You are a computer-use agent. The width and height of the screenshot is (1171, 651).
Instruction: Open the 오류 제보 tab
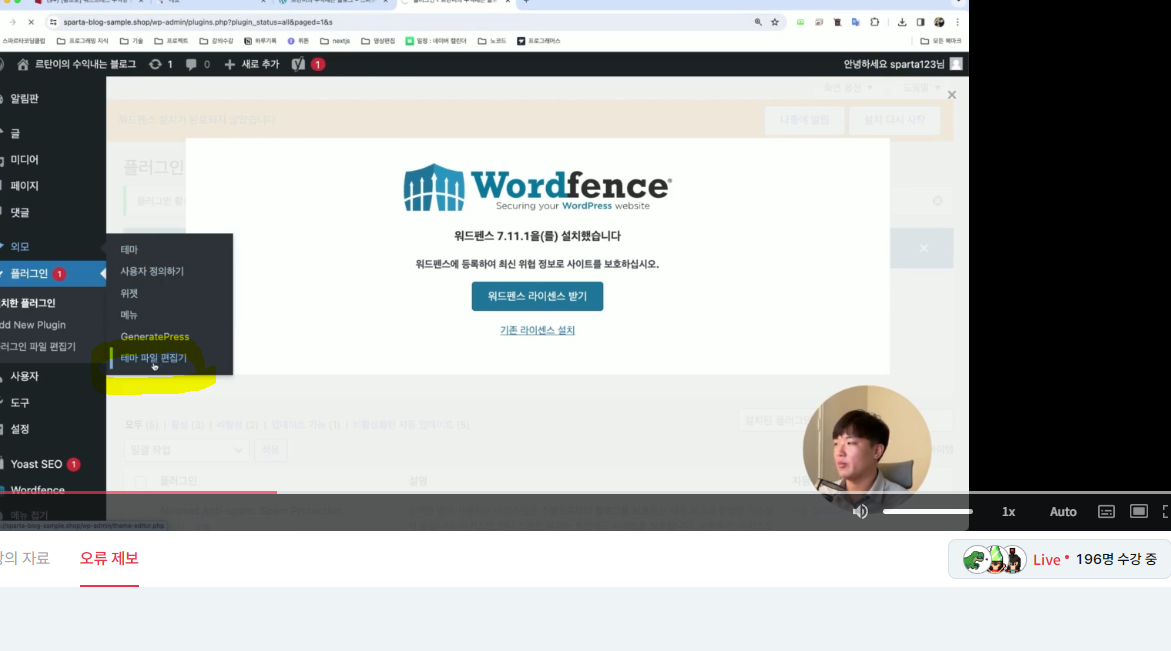[109, 558]
